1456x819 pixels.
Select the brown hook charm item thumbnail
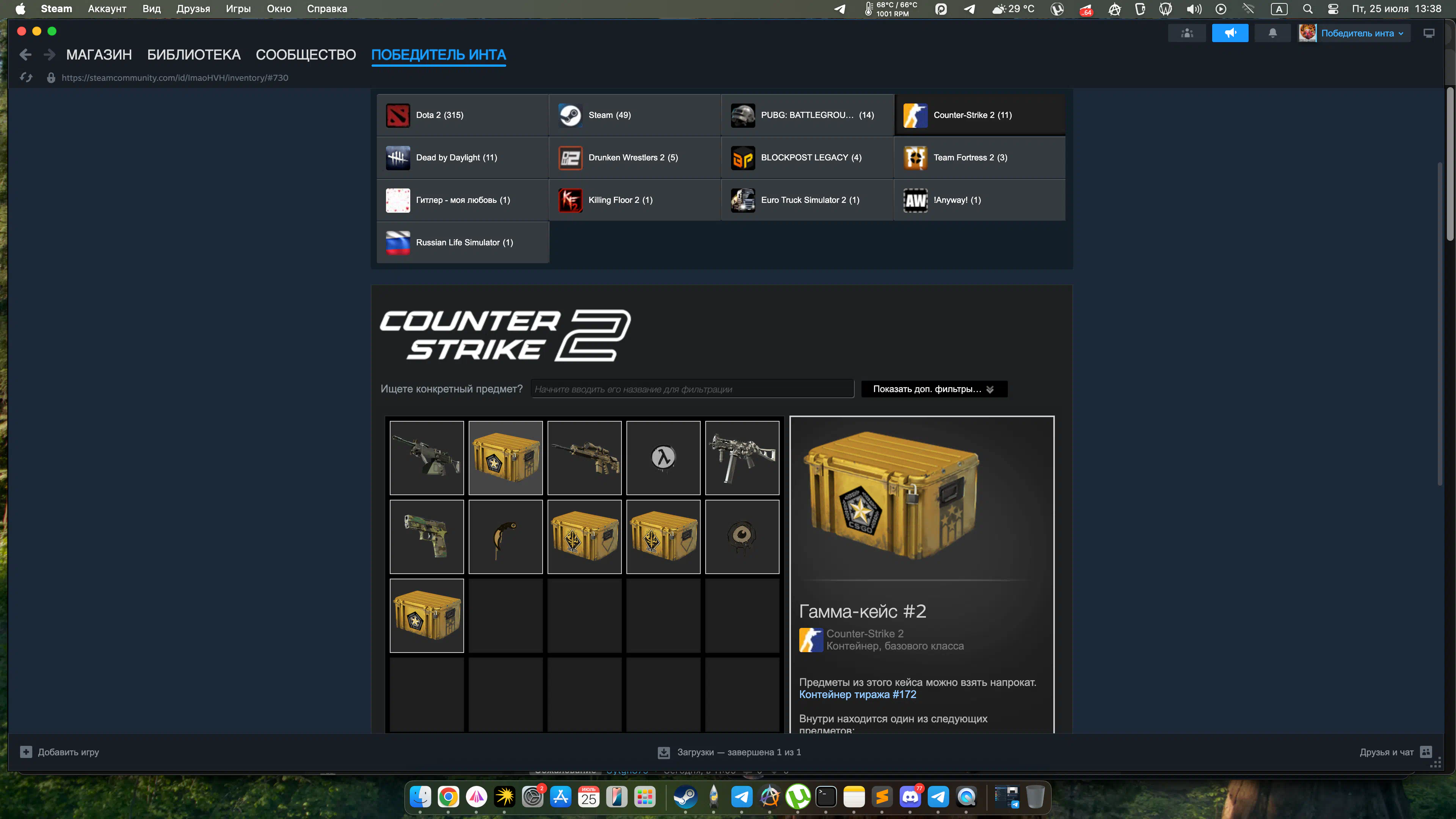505,537
